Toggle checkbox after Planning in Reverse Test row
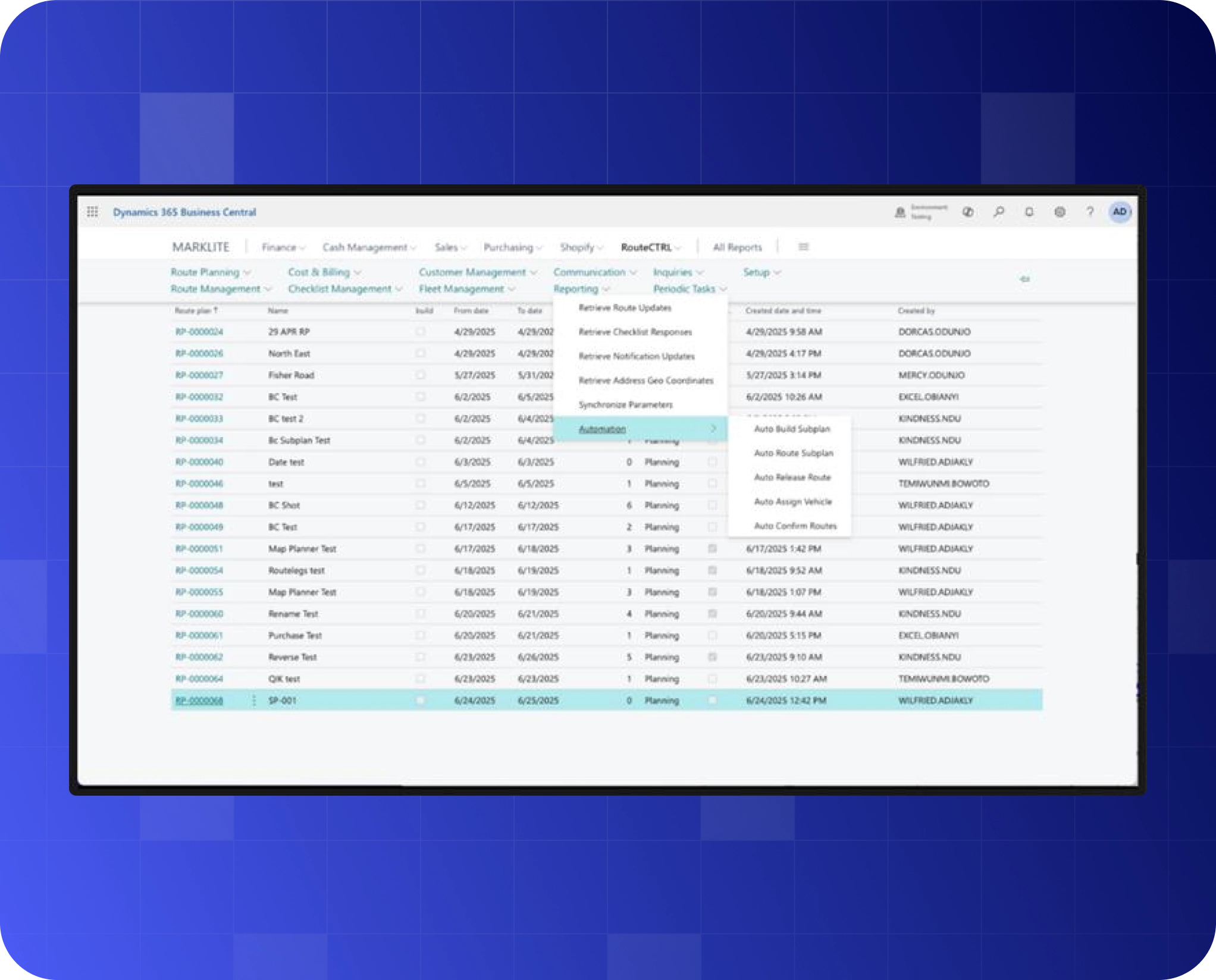 click(712, 657)
